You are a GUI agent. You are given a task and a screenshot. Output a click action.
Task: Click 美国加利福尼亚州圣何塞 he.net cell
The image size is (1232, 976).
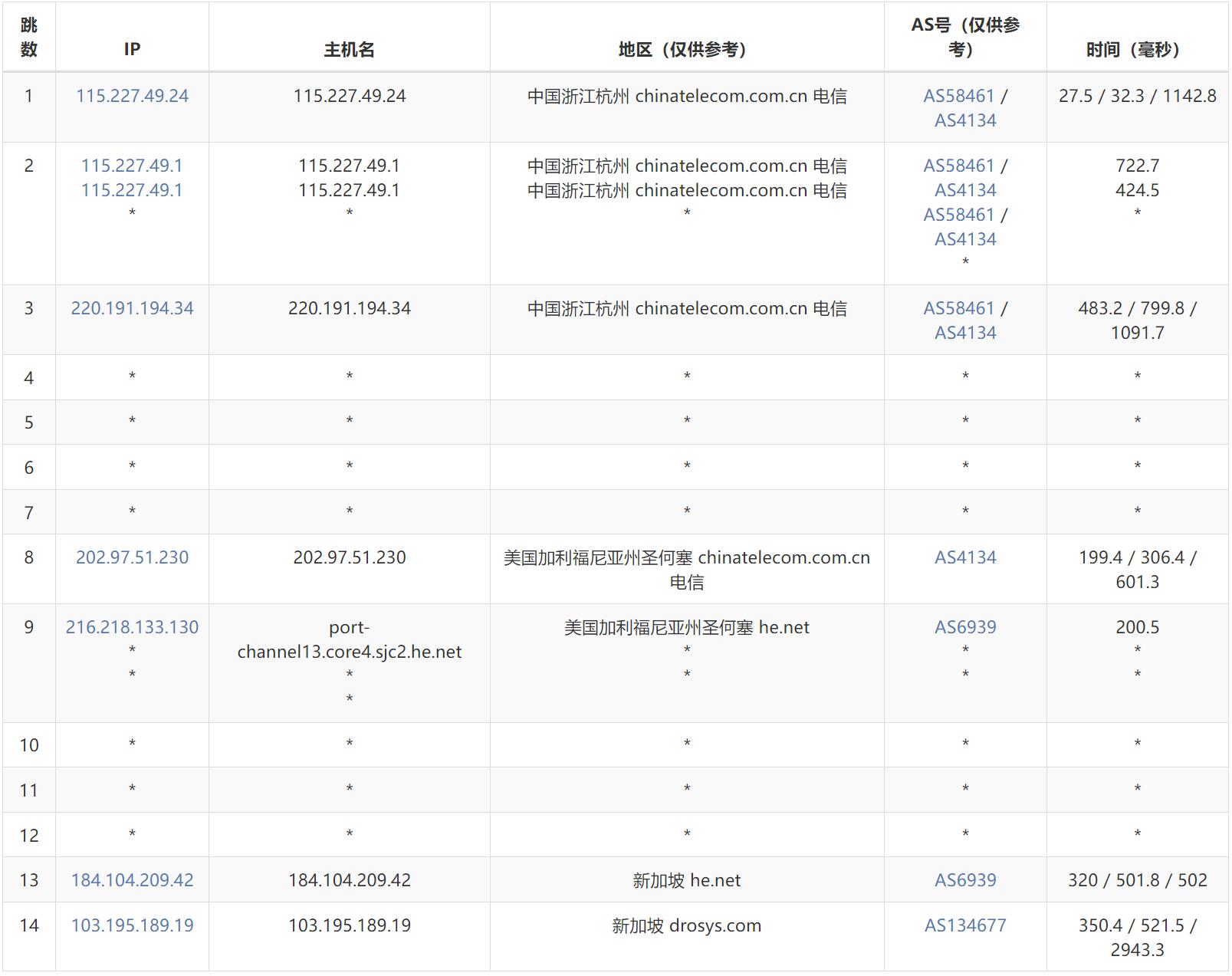coord(687,627)
